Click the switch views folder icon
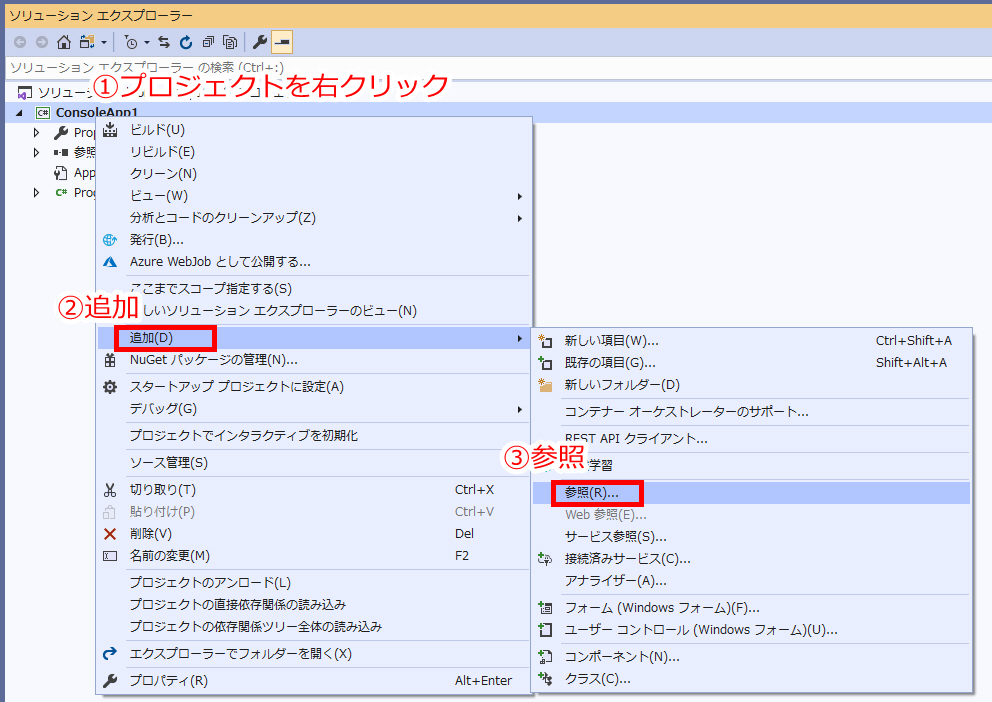992x702 pixels. [x=87, y=42]
